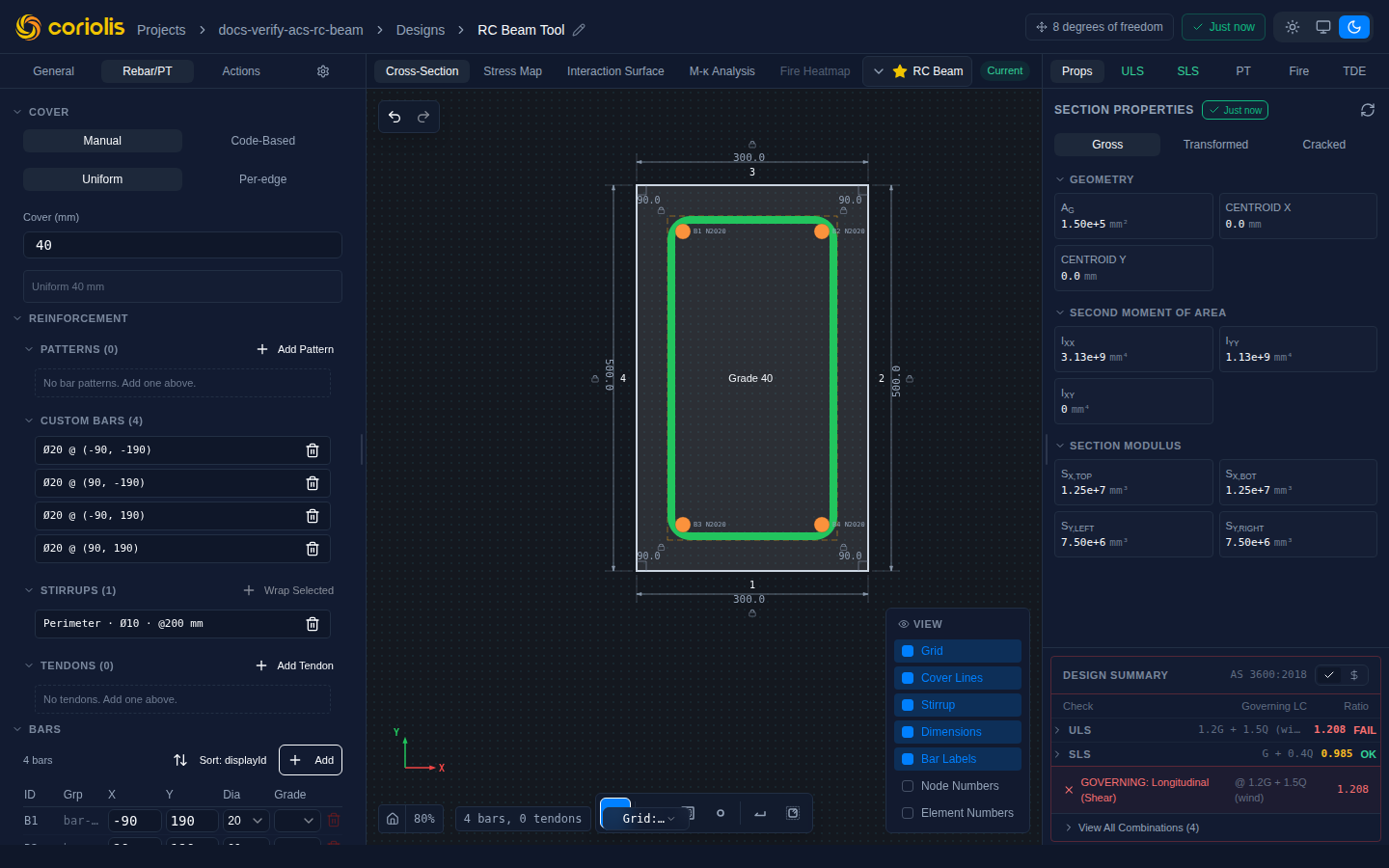Select the dark theme moon icon
The width and height of the screenshot is (1389, 868).
click(x=1354, y=27)
